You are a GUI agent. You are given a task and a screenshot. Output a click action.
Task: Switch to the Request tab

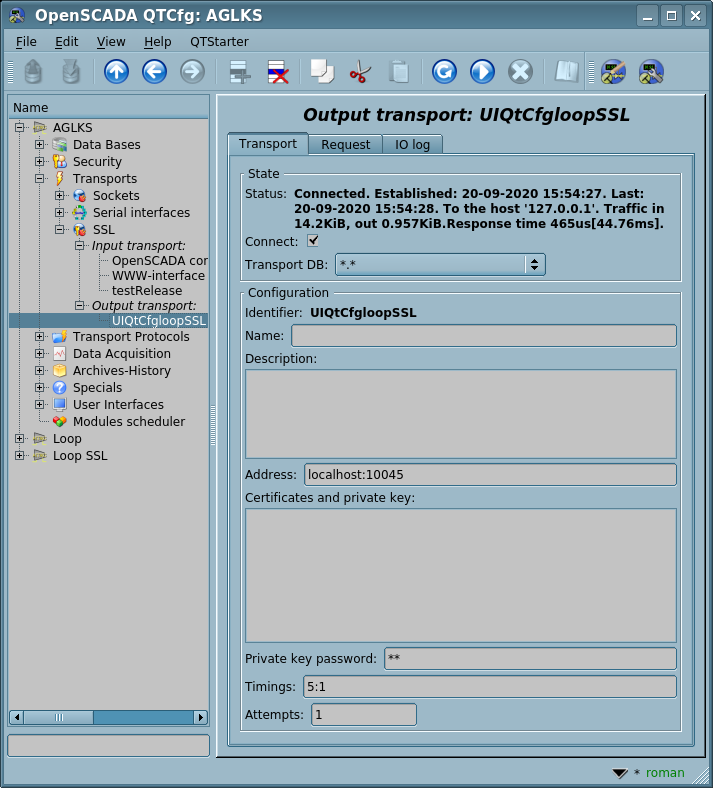coord(345,145)
